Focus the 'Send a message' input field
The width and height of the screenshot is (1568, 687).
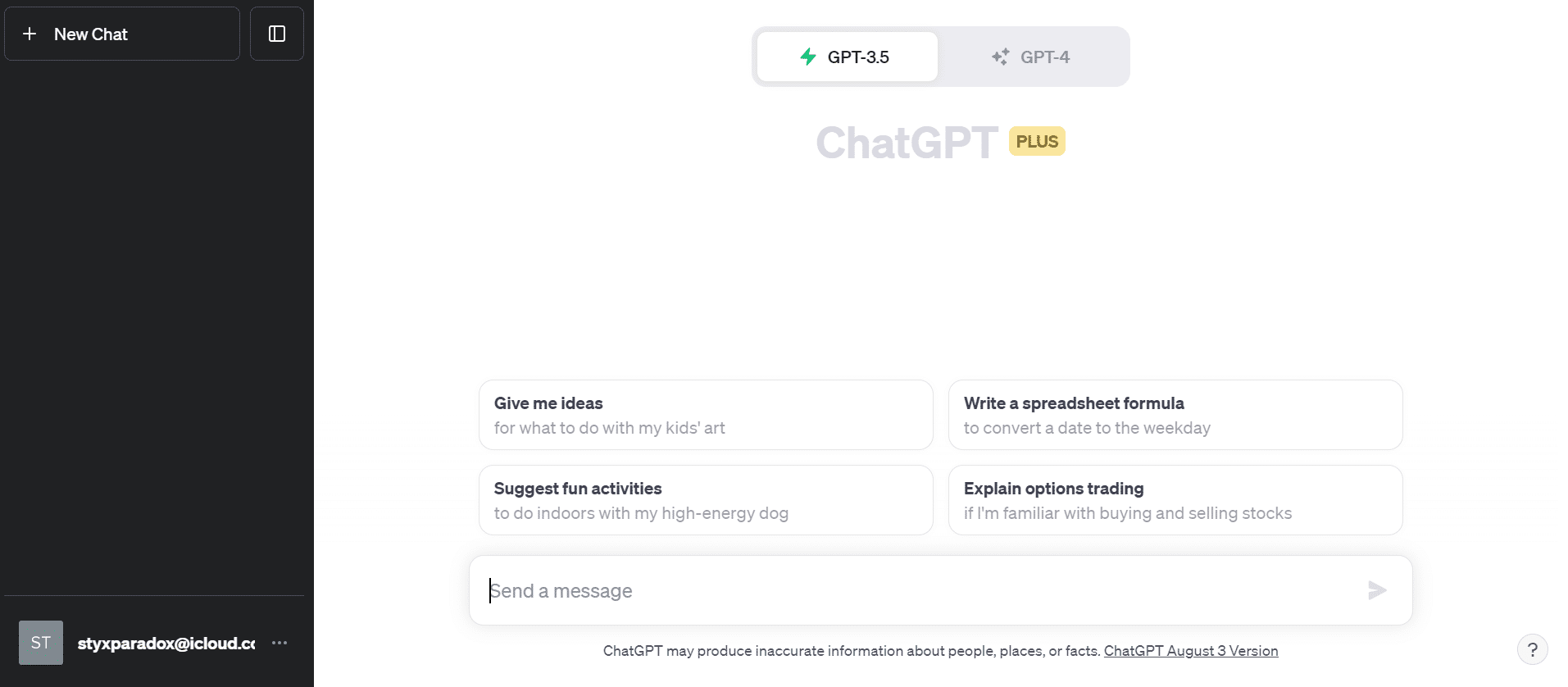918,590
